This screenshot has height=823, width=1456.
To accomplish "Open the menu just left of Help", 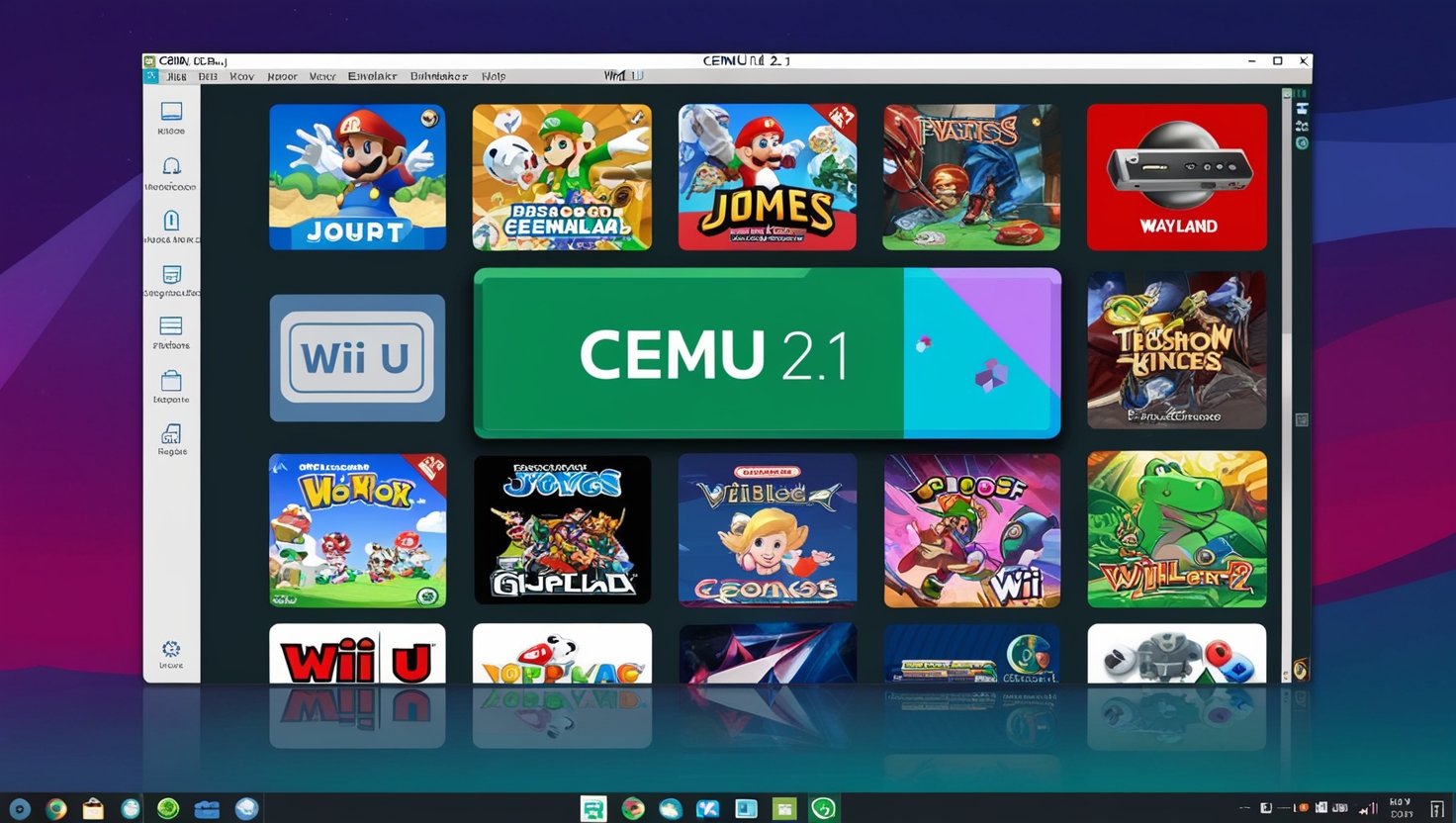I will tap(438, 76).
